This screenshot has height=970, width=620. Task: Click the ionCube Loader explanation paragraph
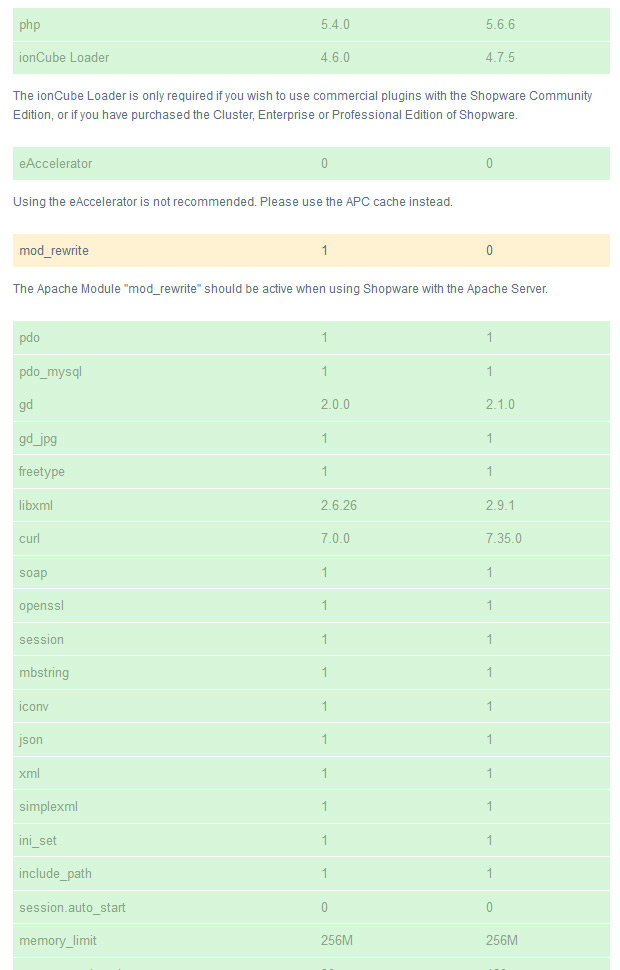(x=303, y=105)
